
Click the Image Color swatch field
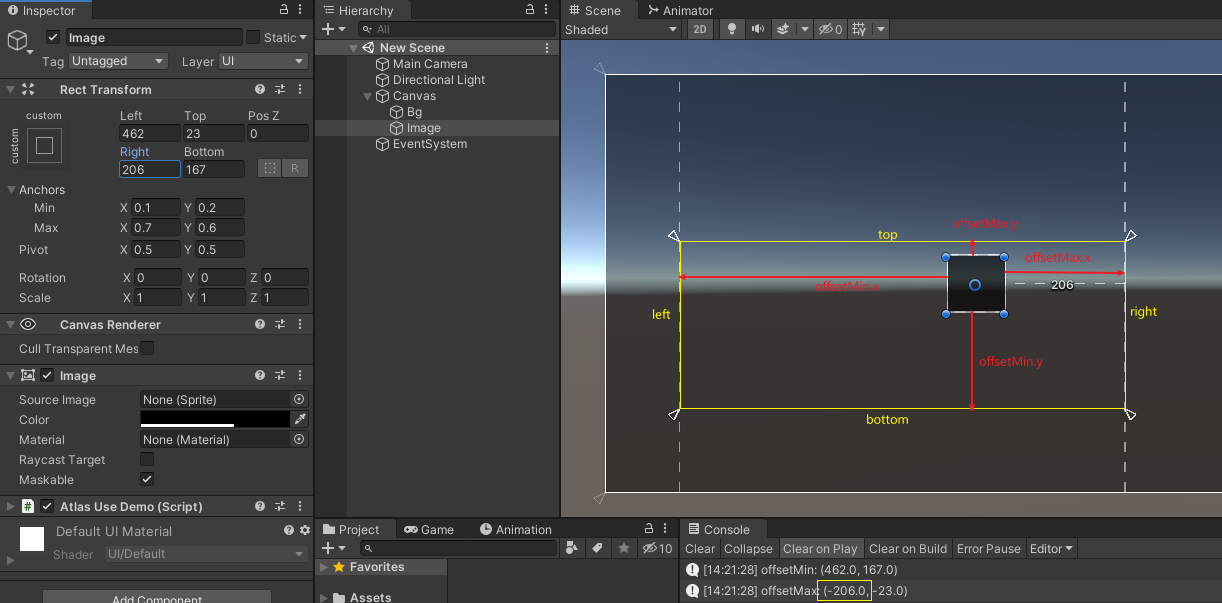click(215, 419)
